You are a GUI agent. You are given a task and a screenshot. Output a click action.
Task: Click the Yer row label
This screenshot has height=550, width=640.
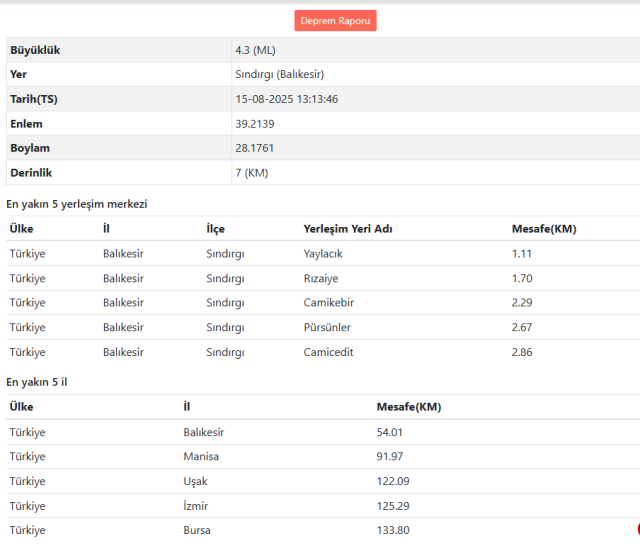point(18,75)
